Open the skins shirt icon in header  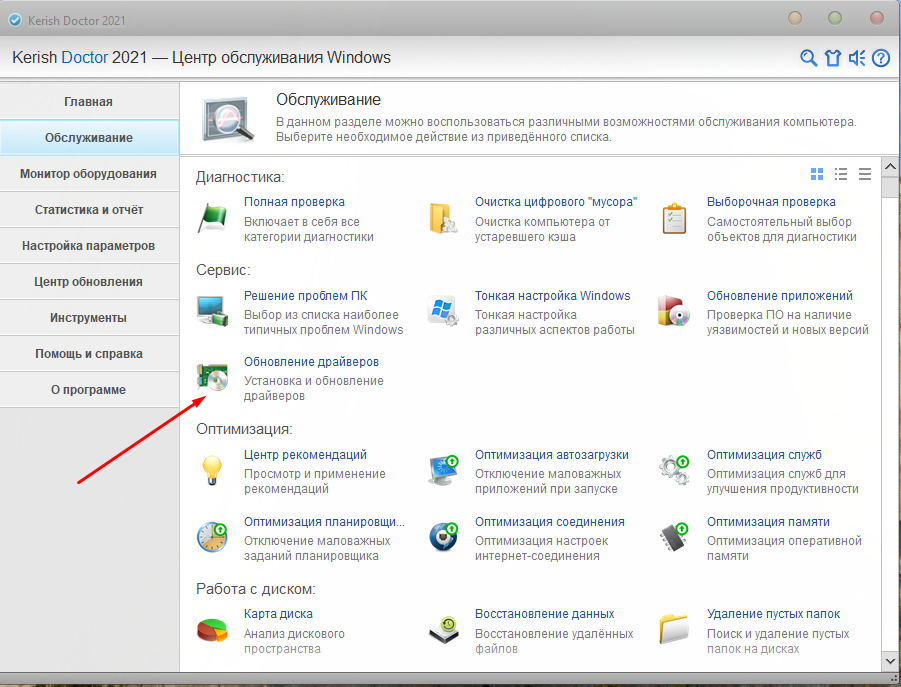coord(833,57)
